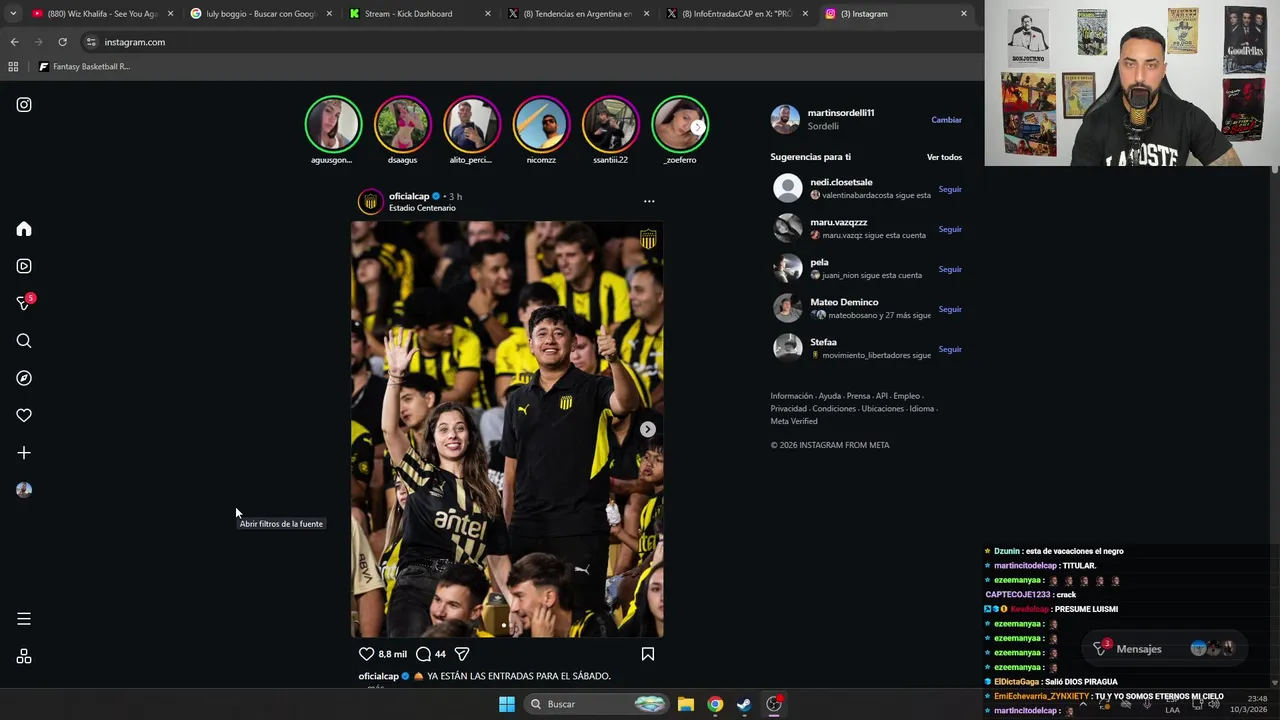Switch to Tendencias en Argentina tab
Image resolution: width=1280 pixels, height=720 pixels.
[x=579, y=14]
